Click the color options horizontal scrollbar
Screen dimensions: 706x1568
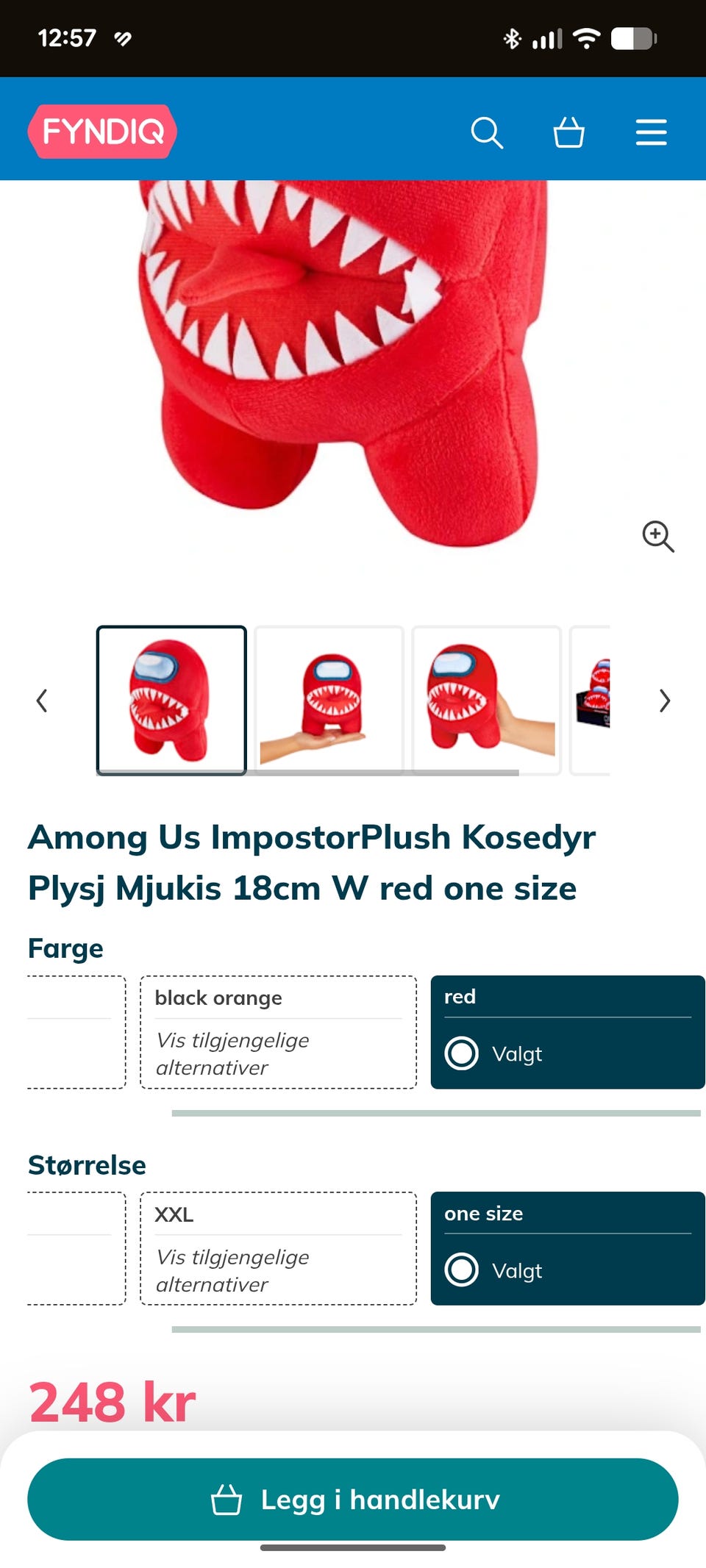436,1113
